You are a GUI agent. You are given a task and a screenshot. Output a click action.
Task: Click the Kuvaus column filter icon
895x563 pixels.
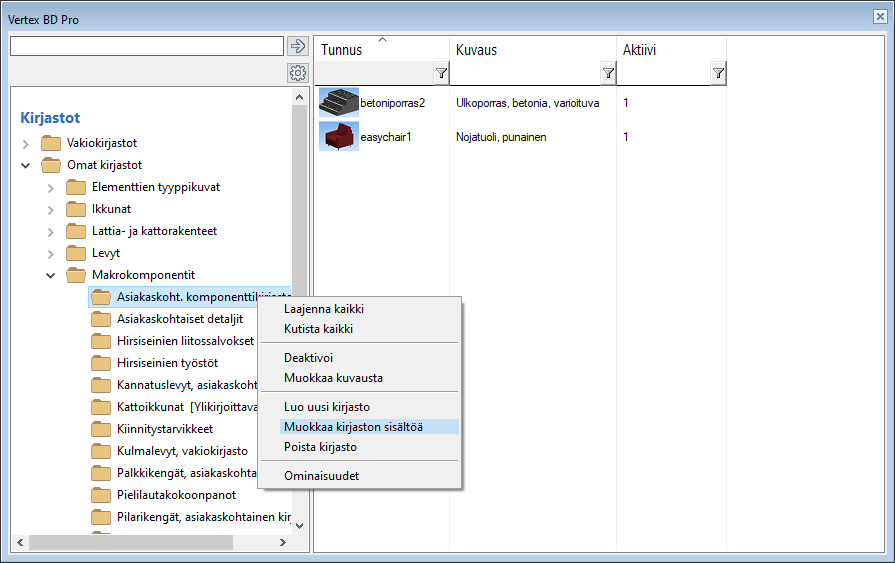point(607,73)
